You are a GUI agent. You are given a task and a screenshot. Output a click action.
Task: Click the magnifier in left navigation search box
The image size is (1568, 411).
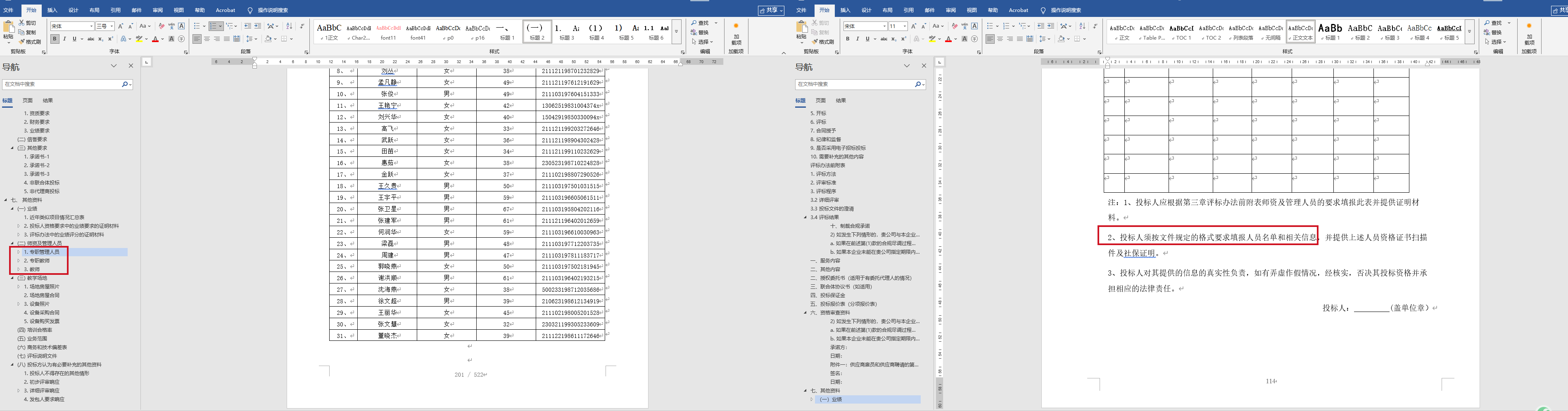(125, 85)
